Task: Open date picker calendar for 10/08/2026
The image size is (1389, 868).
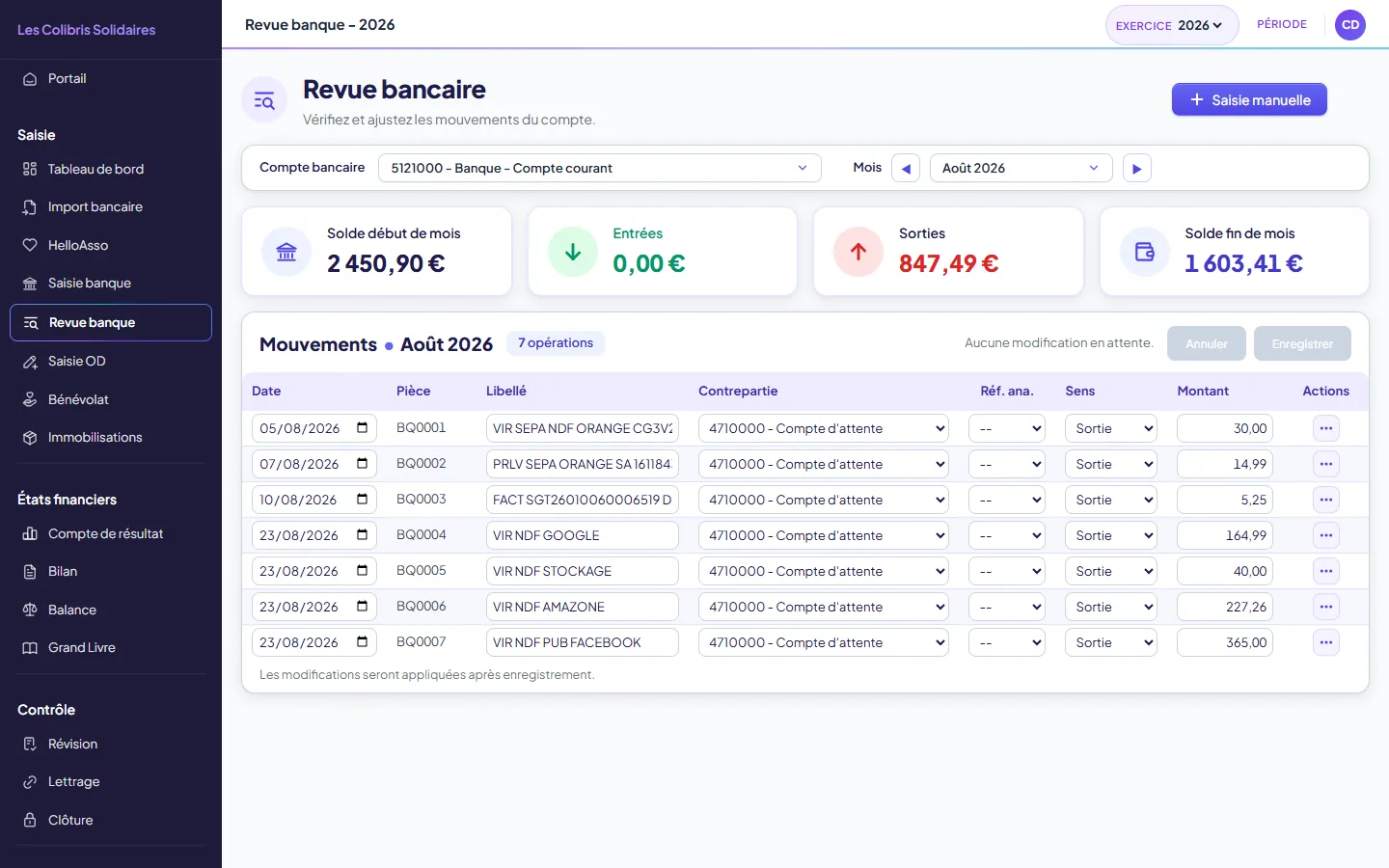Action: (x=363, y=499)
